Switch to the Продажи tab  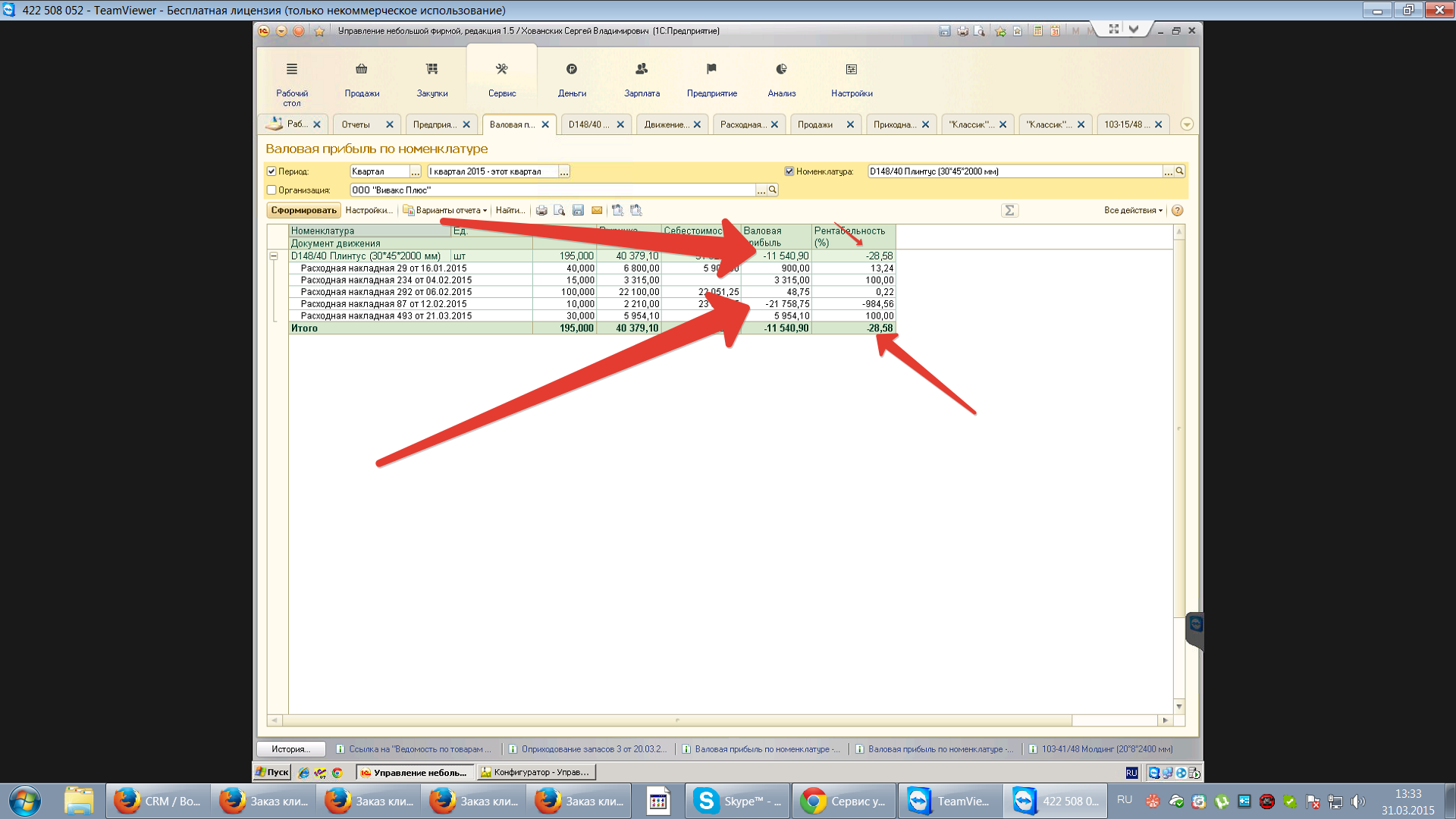[x=815, y=124]
